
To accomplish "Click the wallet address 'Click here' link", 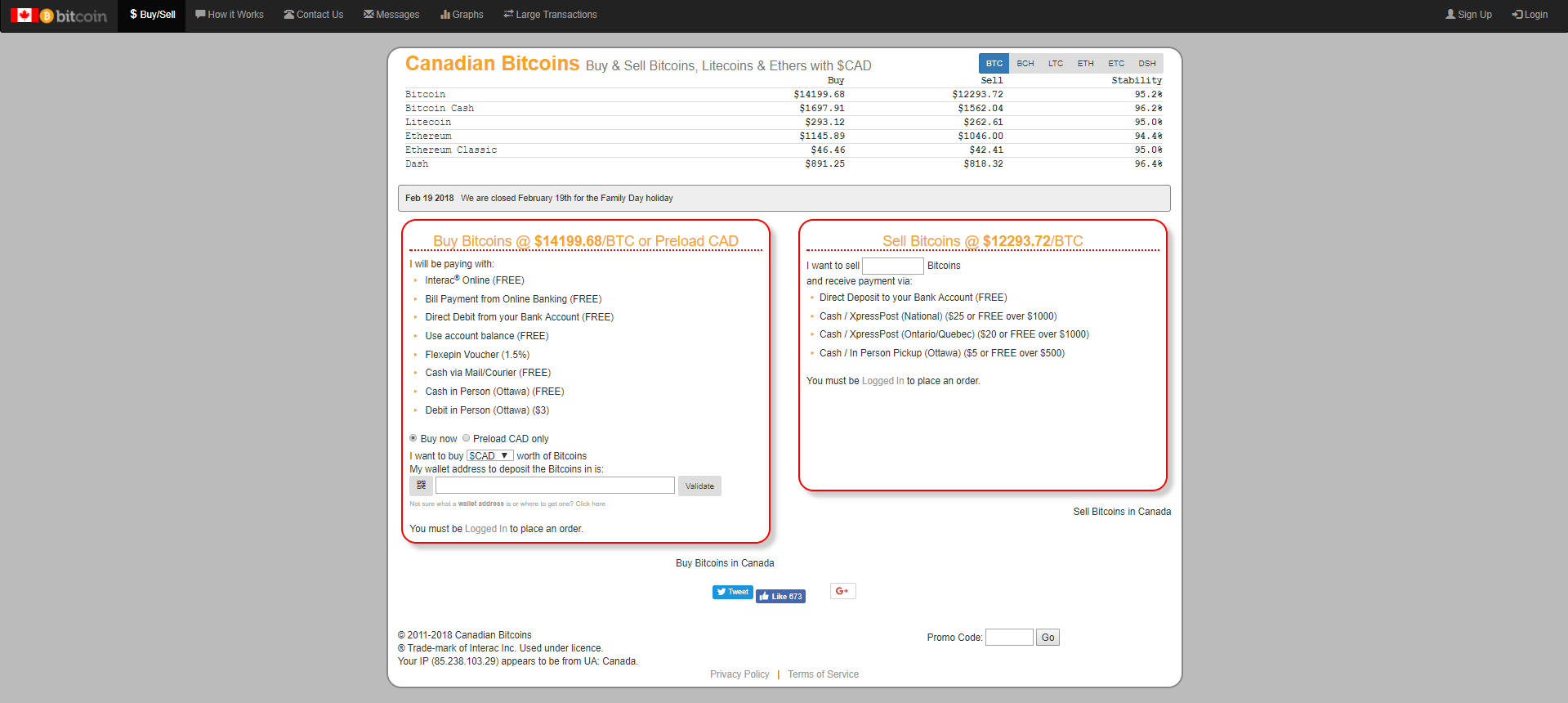I will [x=590, y=504].
